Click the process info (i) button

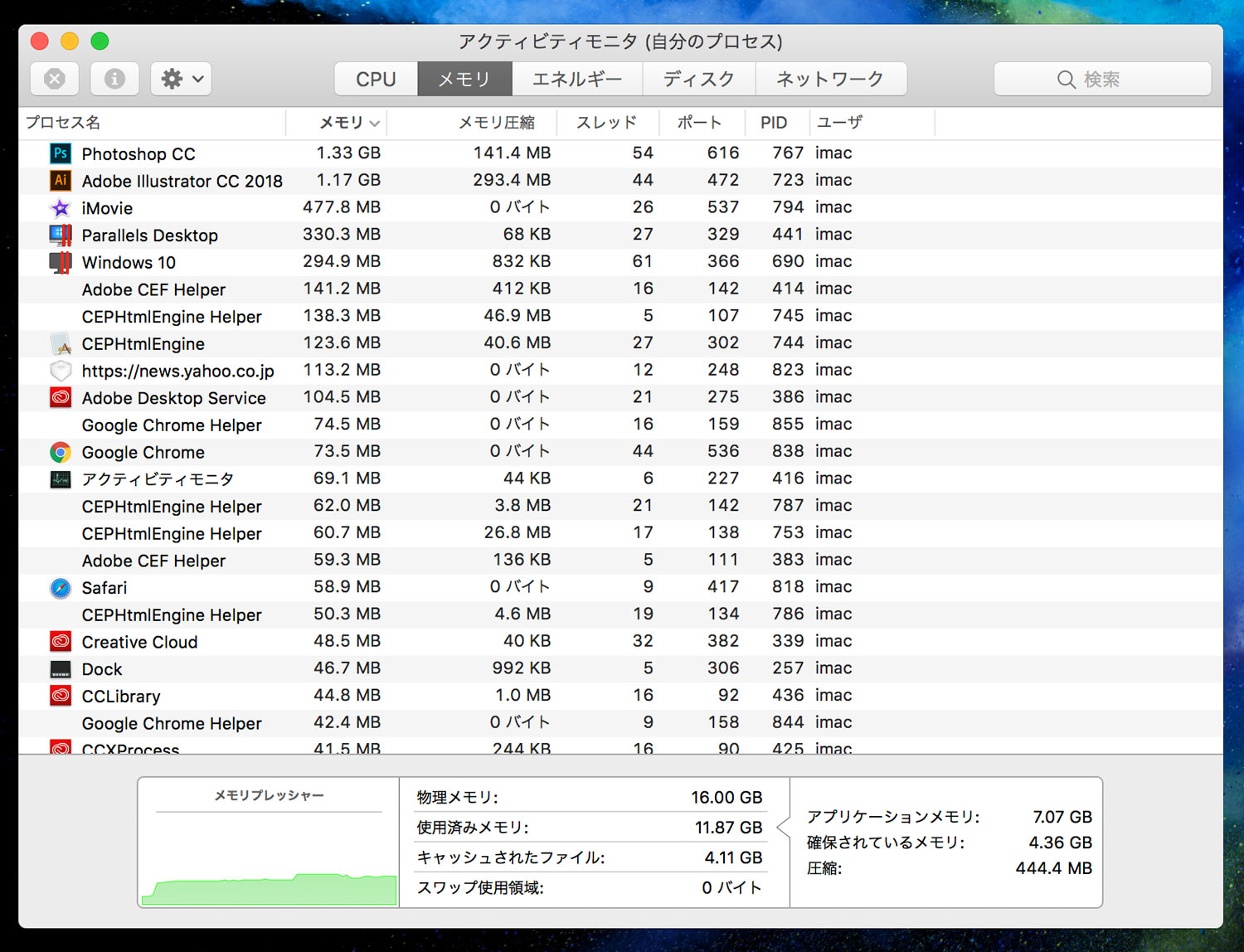(x=114, y=79)
